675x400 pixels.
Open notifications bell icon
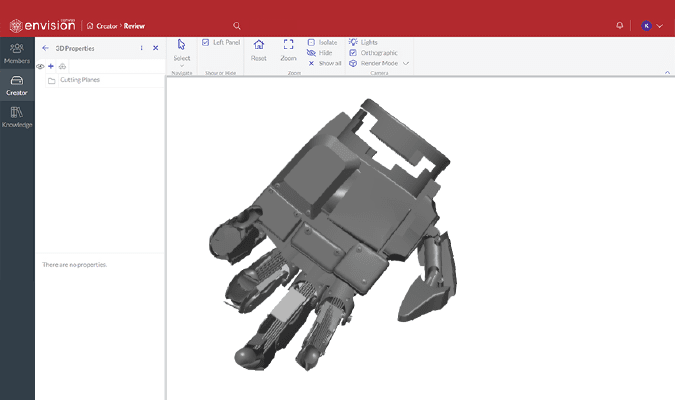pyautogui.click(x=620, y=25)
